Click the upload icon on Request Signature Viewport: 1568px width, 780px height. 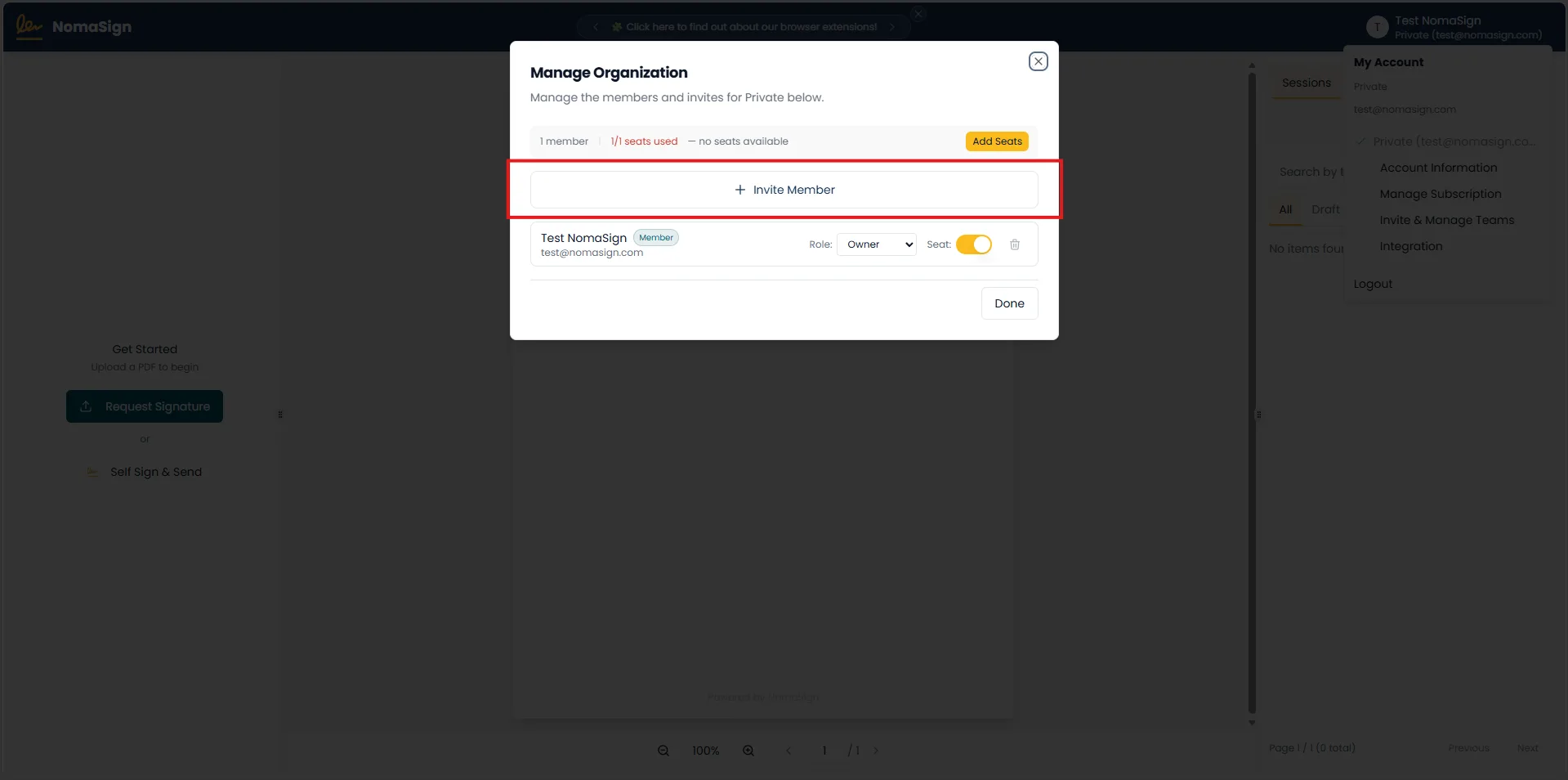(x=86, y=406)
